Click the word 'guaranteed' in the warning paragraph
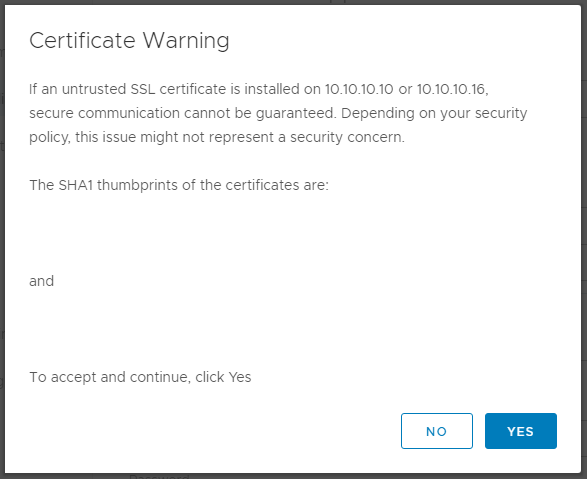The height and width of the screenshot is (479, 587). (x=295, y=113)
